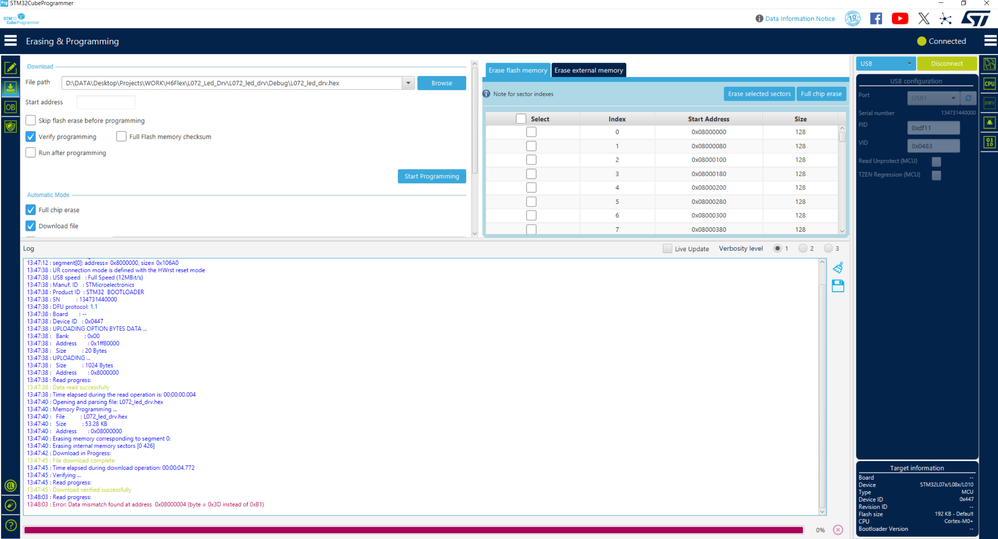
Task: Select verbosity level 3 radio button
Action: pyautogui.click(x=828, y=248)
